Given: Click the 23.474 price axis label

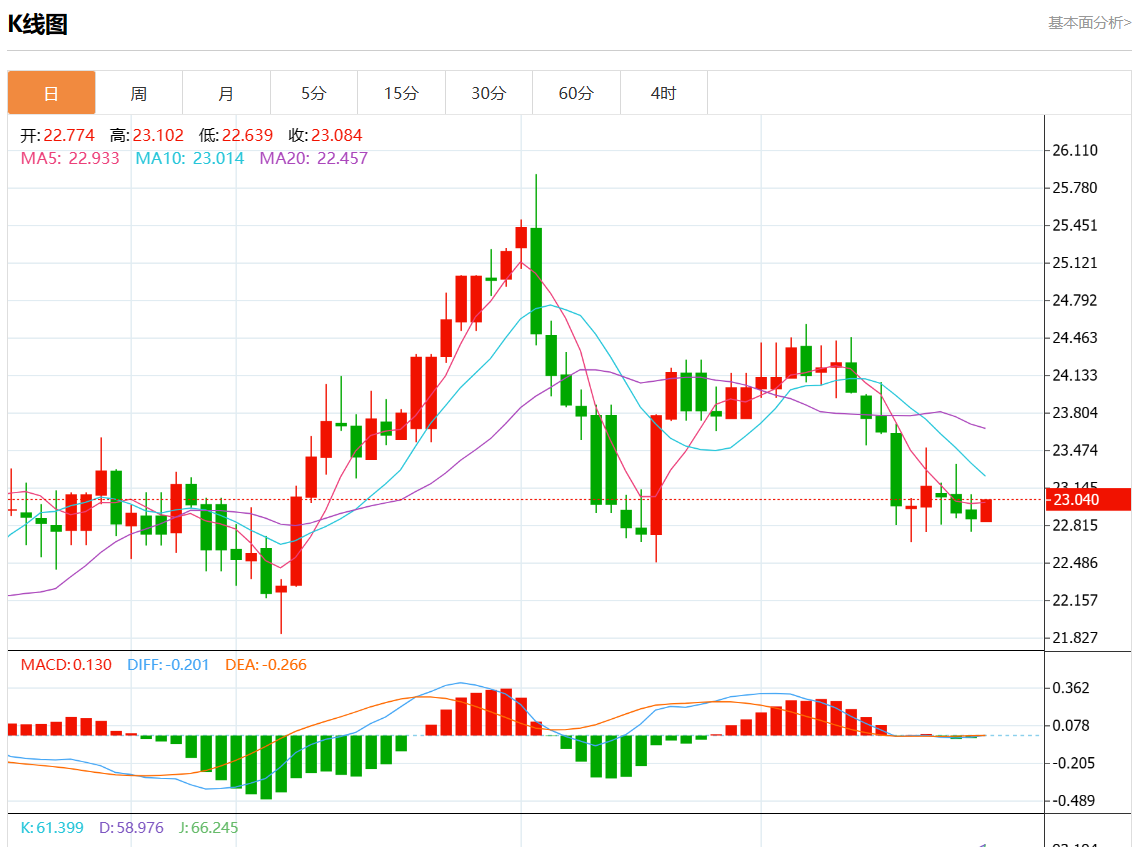Looking at the screenshot, I should coord(1074,450).
